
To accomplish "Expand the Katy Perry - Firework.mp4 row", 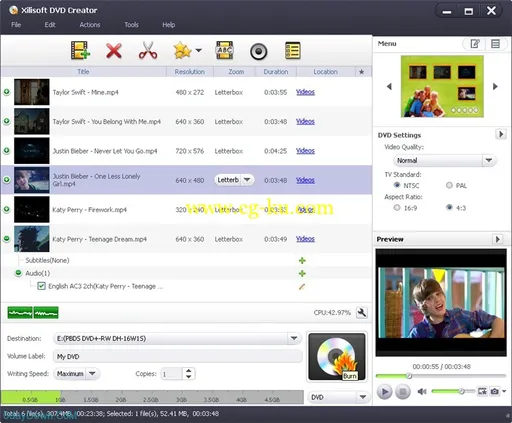I will 6,209.
